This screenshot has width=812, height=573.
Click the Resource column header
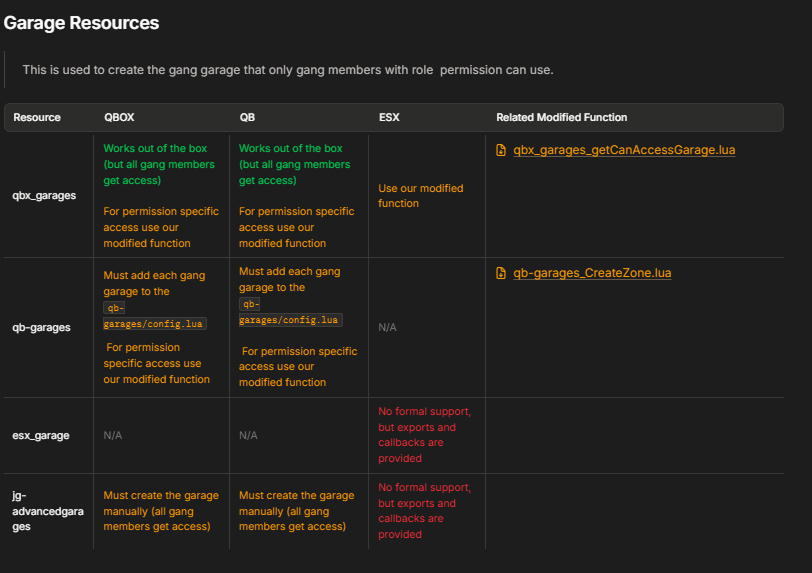coord(37,118)
